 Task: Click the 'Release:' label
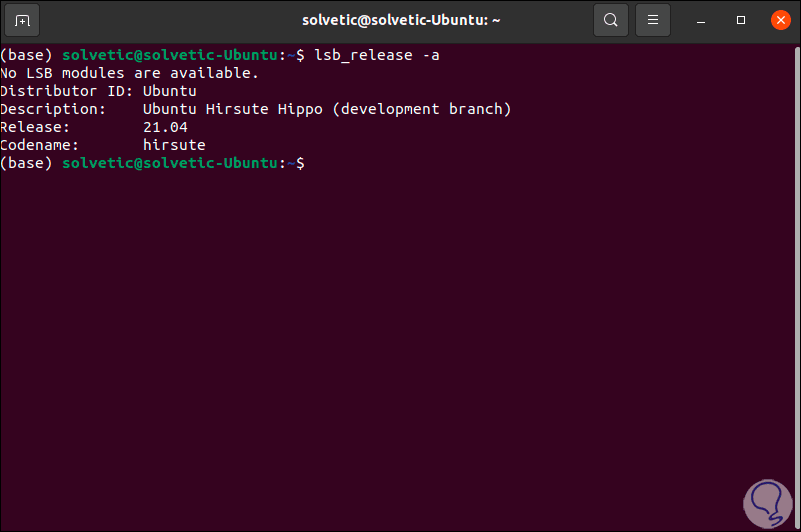[36, 127]
